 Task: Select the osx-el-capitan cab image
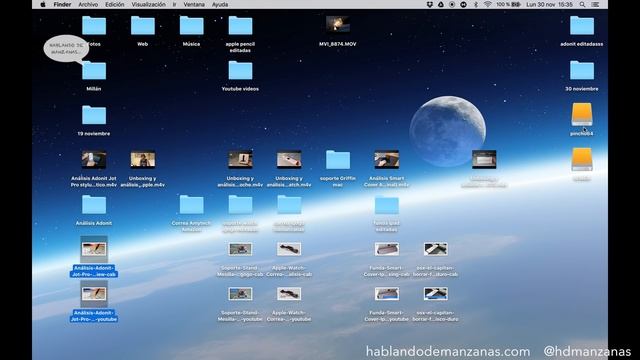[435, 249]
